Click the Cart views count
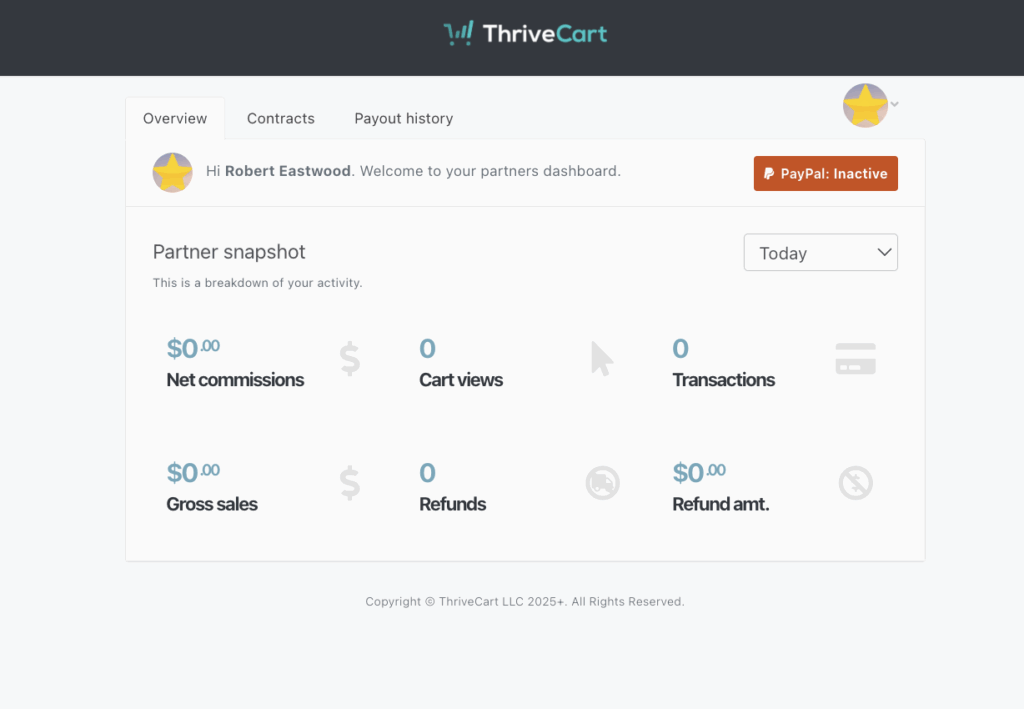 (x=427, y=349)
